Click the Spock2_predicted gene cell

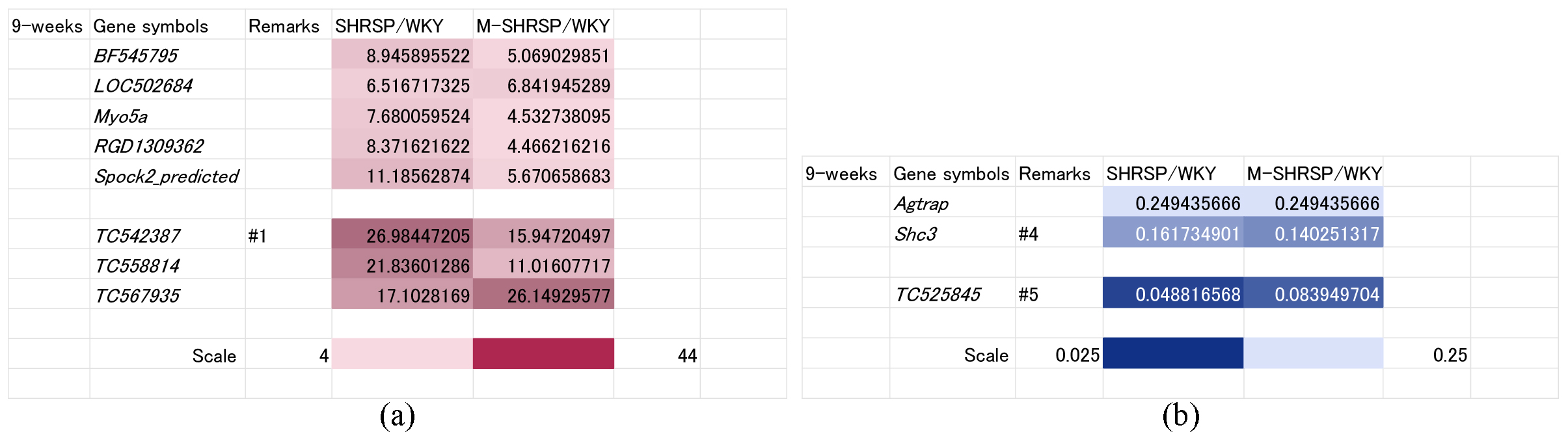[x=167, y=176]
